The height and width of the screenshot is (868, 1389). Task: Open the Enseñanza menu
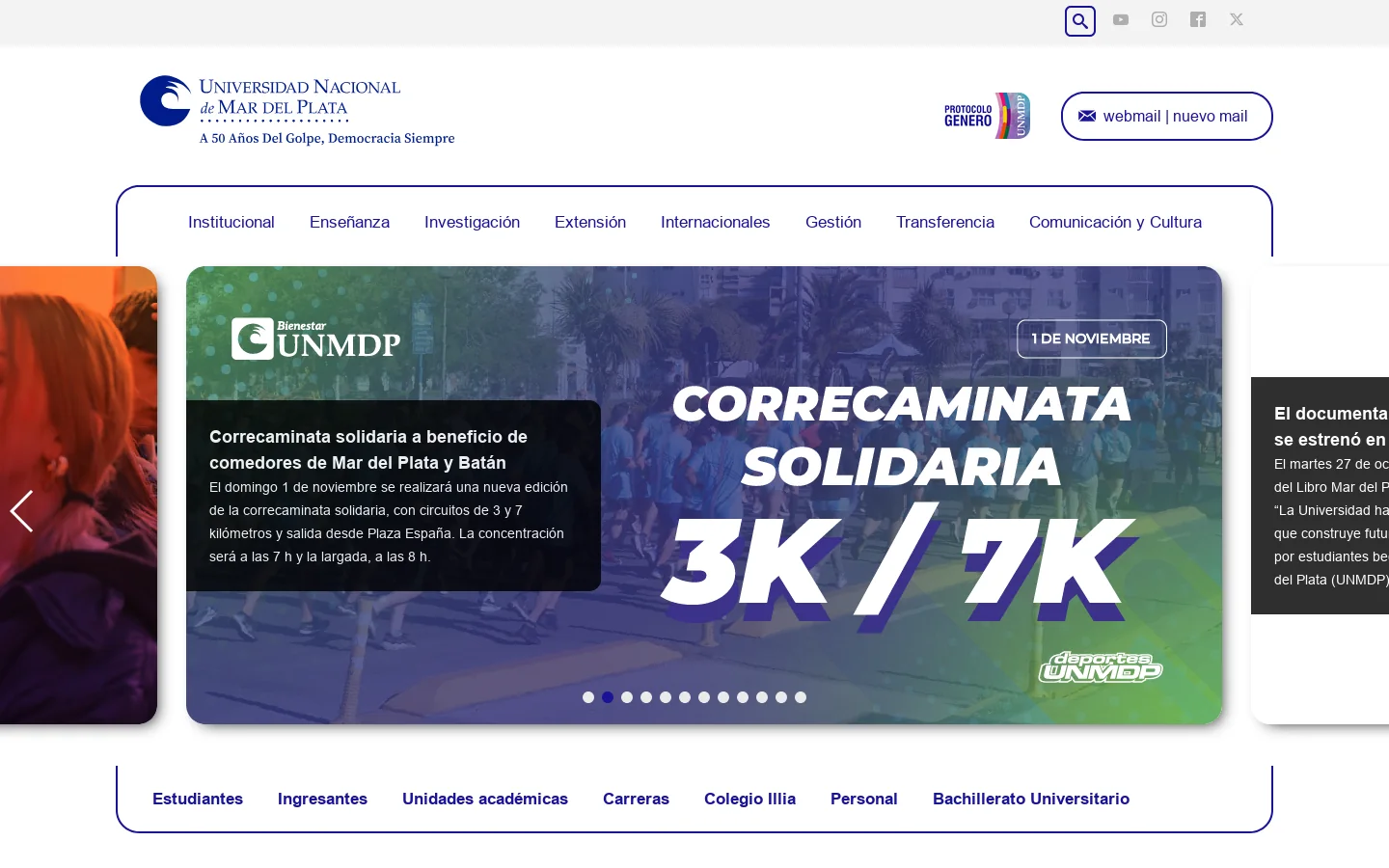click(x=349, y=222)
